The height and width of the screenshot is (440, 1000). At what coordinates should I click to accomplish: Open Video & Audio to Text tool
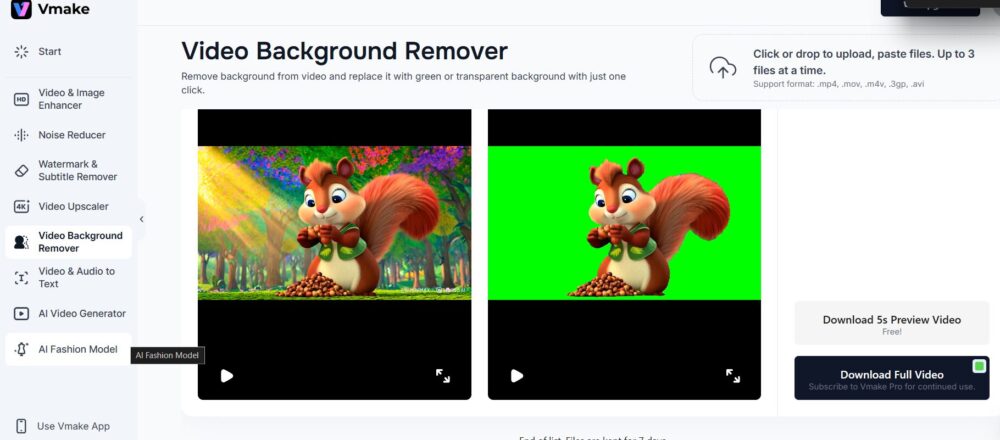(68, 277)
